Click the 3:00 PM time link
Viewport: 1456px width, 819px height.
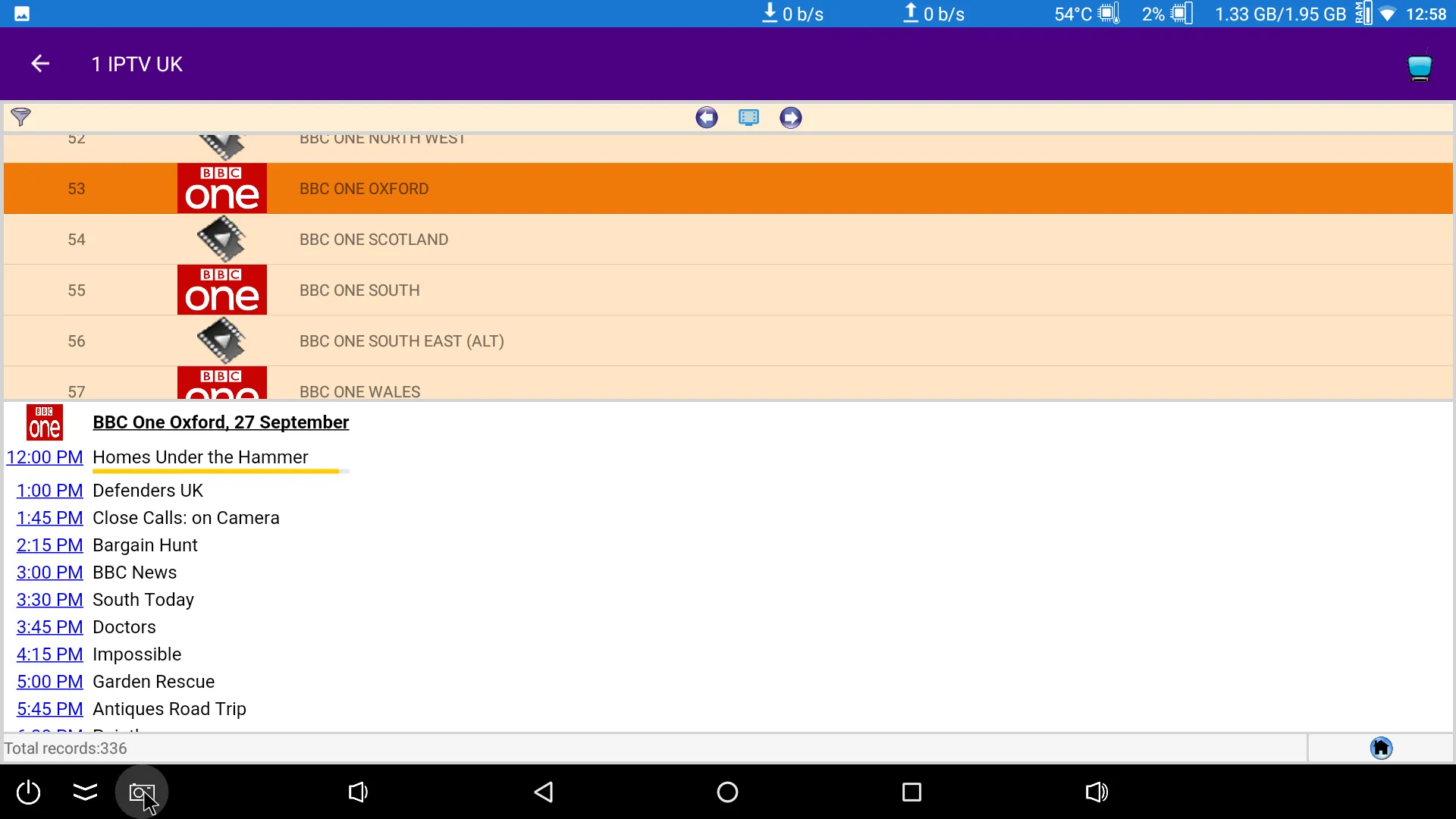(x=50, y=573)
